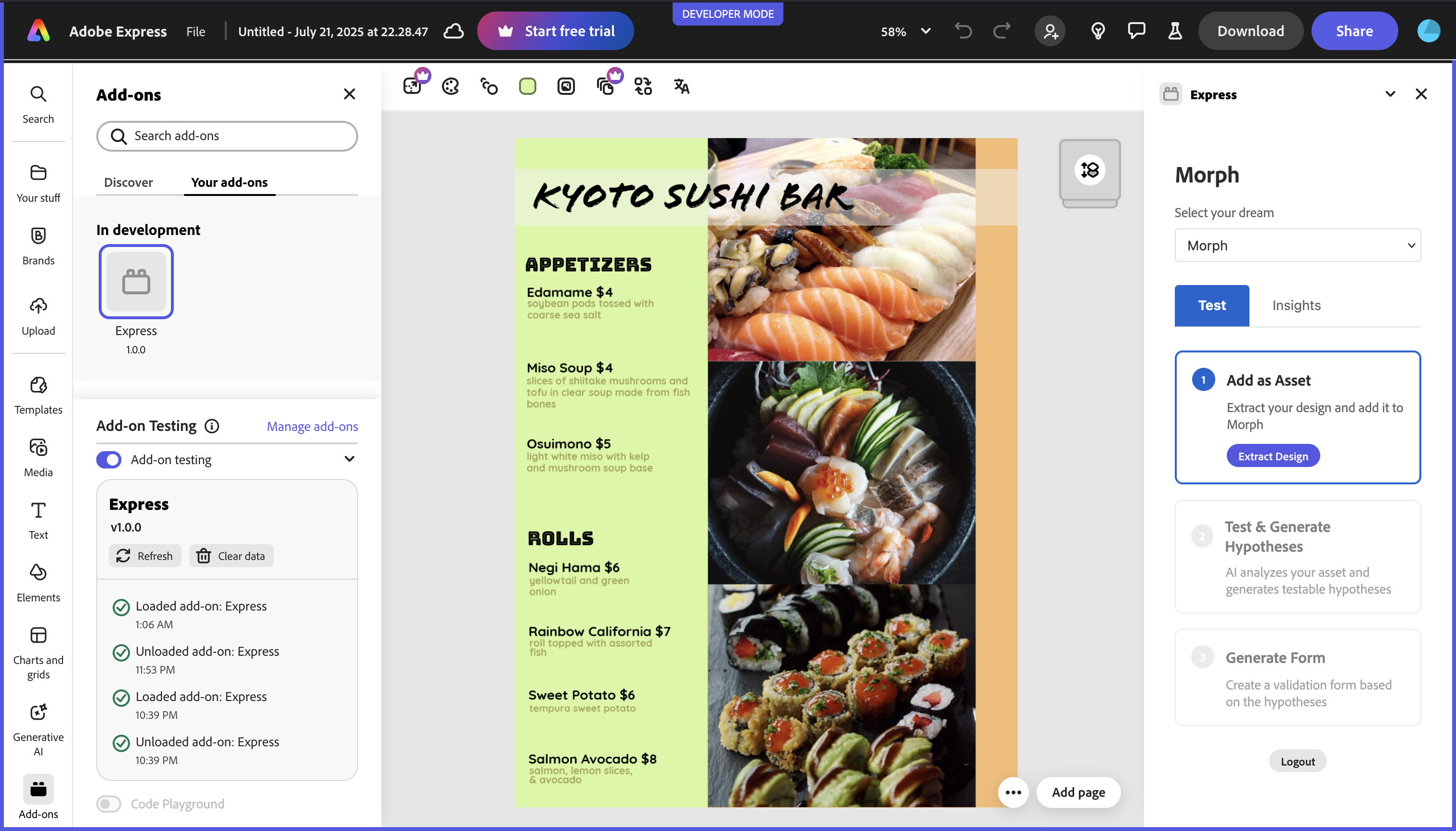Click the Translate icon in toolbar
Screen dimensions: 1456x831
click(x=681, y=86)
